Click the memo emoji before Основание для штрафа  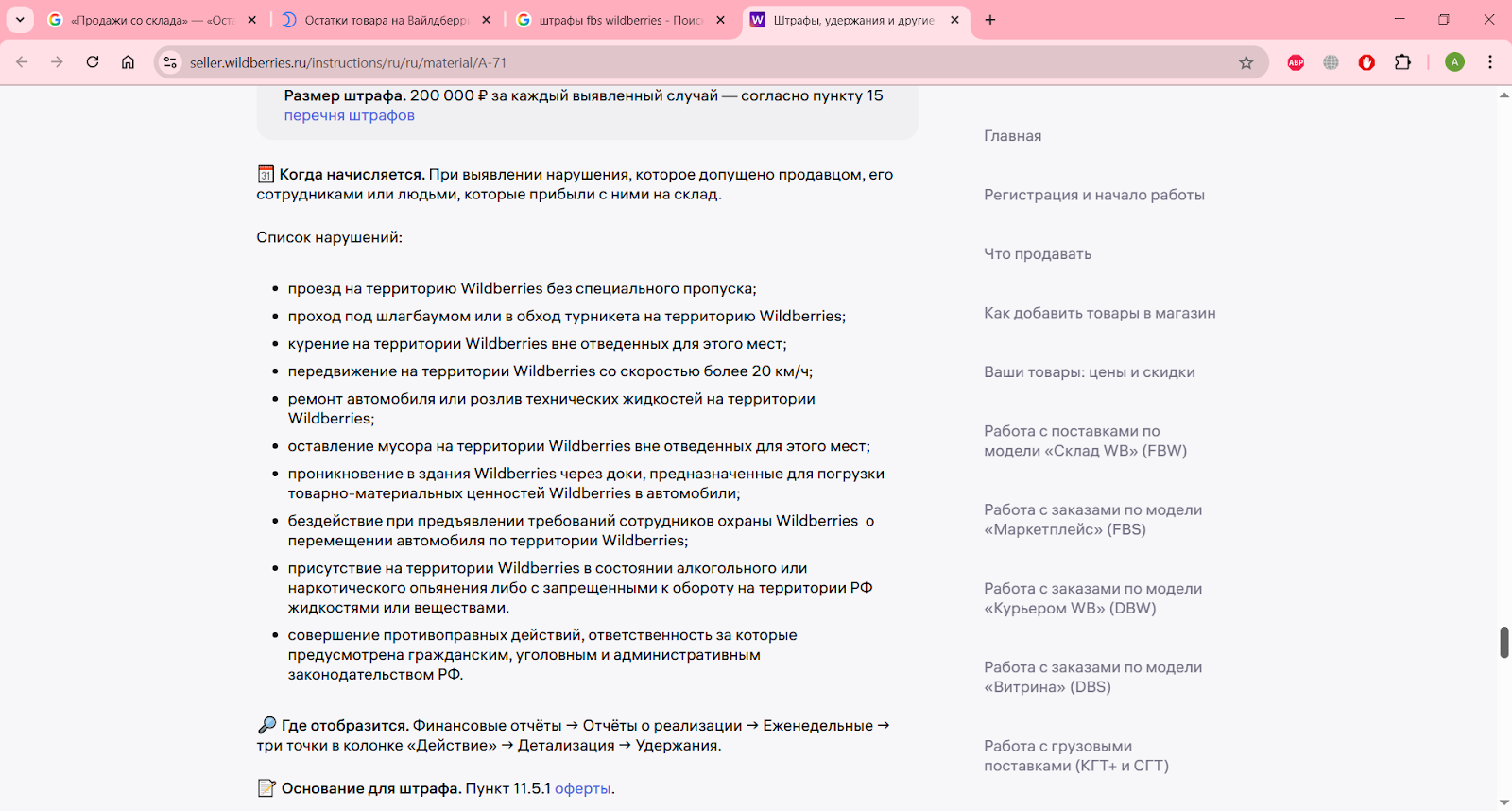(266, 788)
